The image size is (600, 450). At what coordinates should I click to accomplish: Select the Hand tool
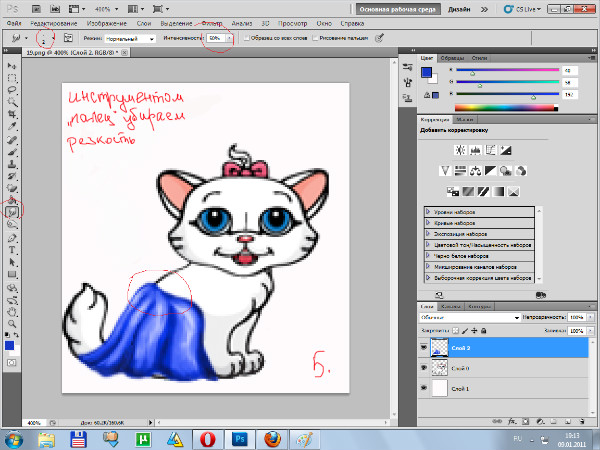[12, 312]
